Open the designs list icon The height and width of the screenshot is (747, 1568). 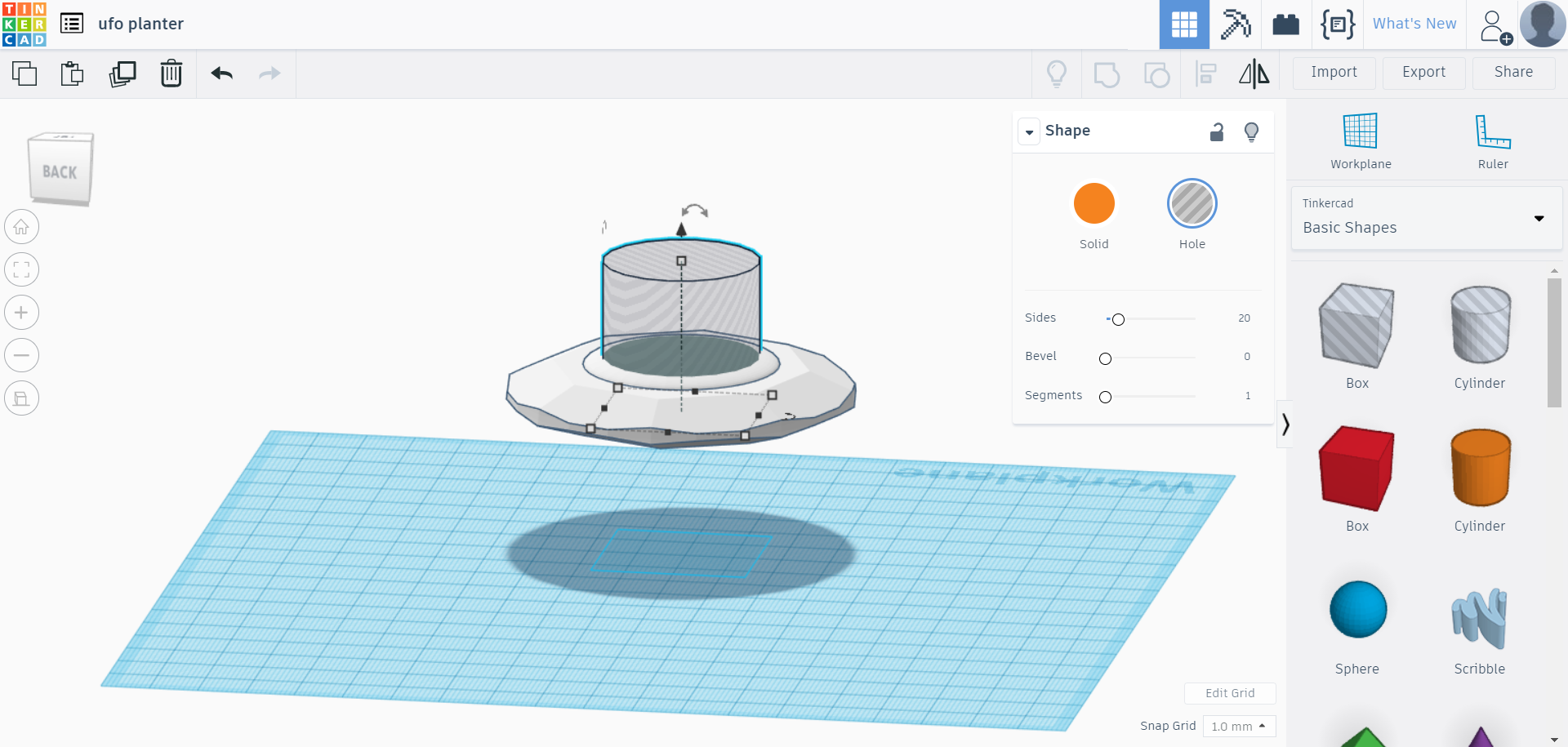pos(72,24)
